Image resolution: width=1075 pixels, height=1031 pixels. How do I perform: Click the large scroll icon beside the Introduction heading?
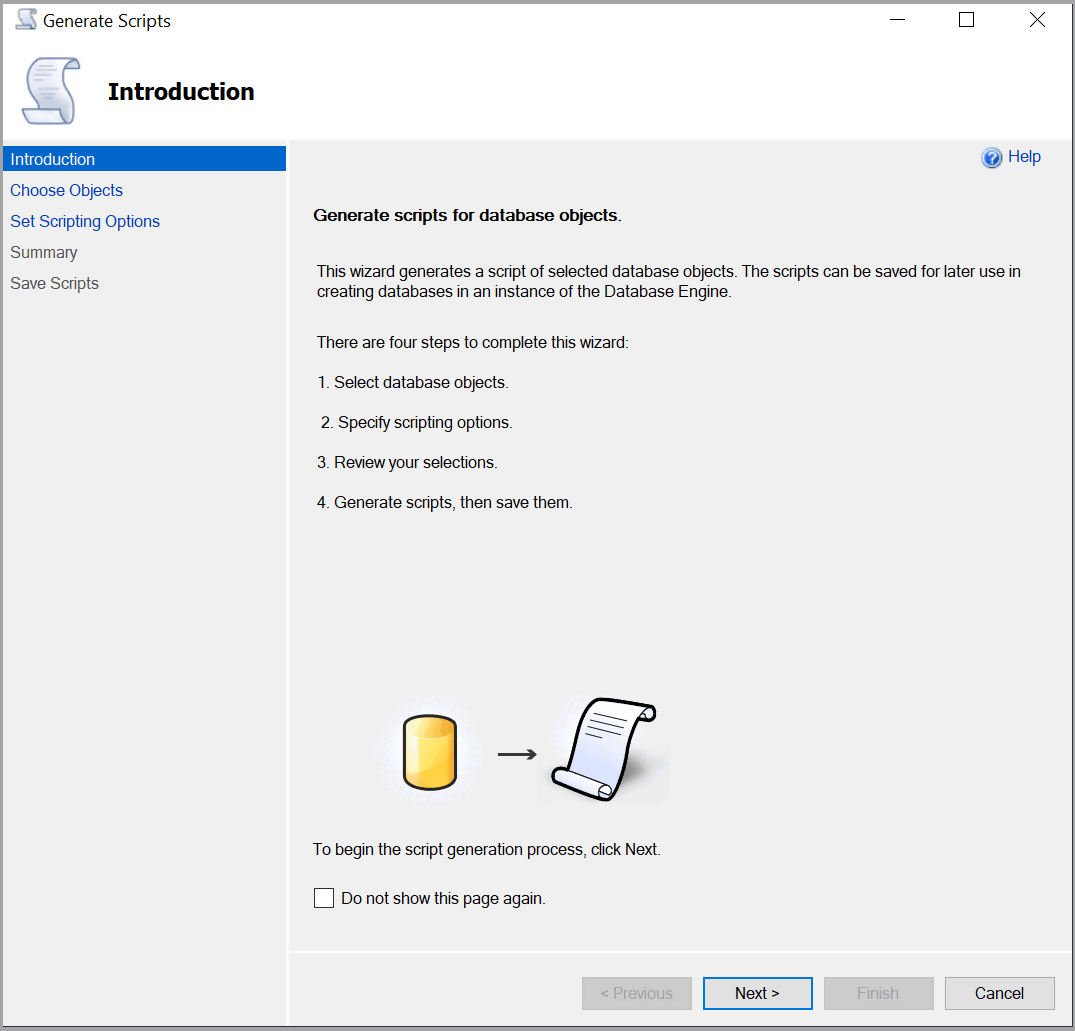coord(51,91)
